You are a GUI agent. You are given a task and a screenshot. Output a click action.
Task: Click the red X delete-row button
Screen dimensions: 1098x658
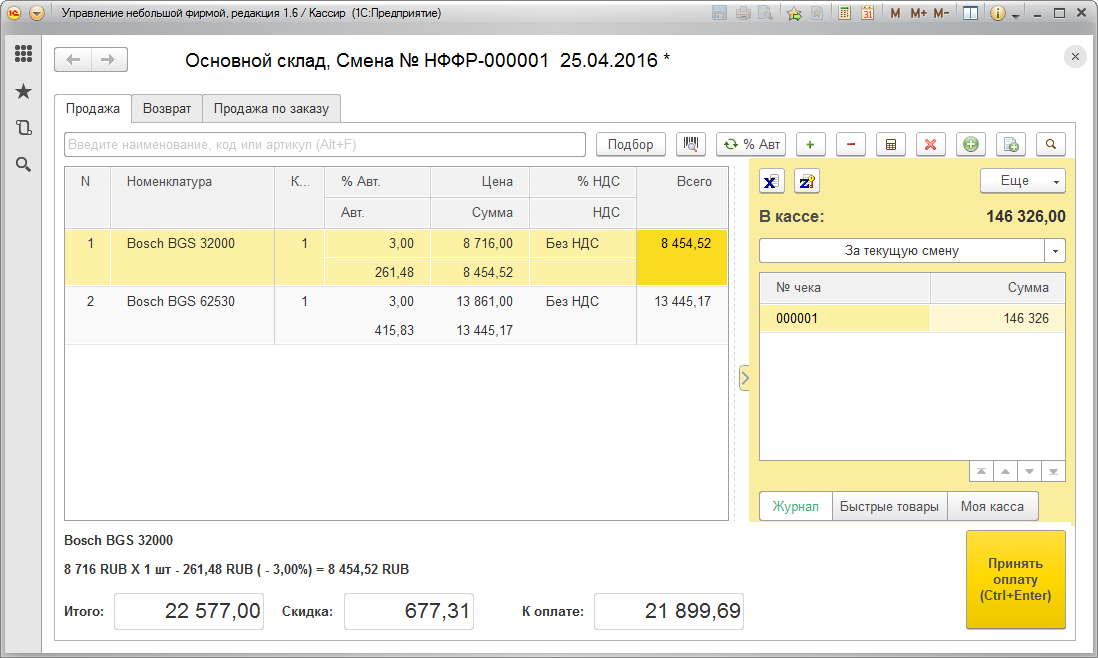tap(931, 144)
